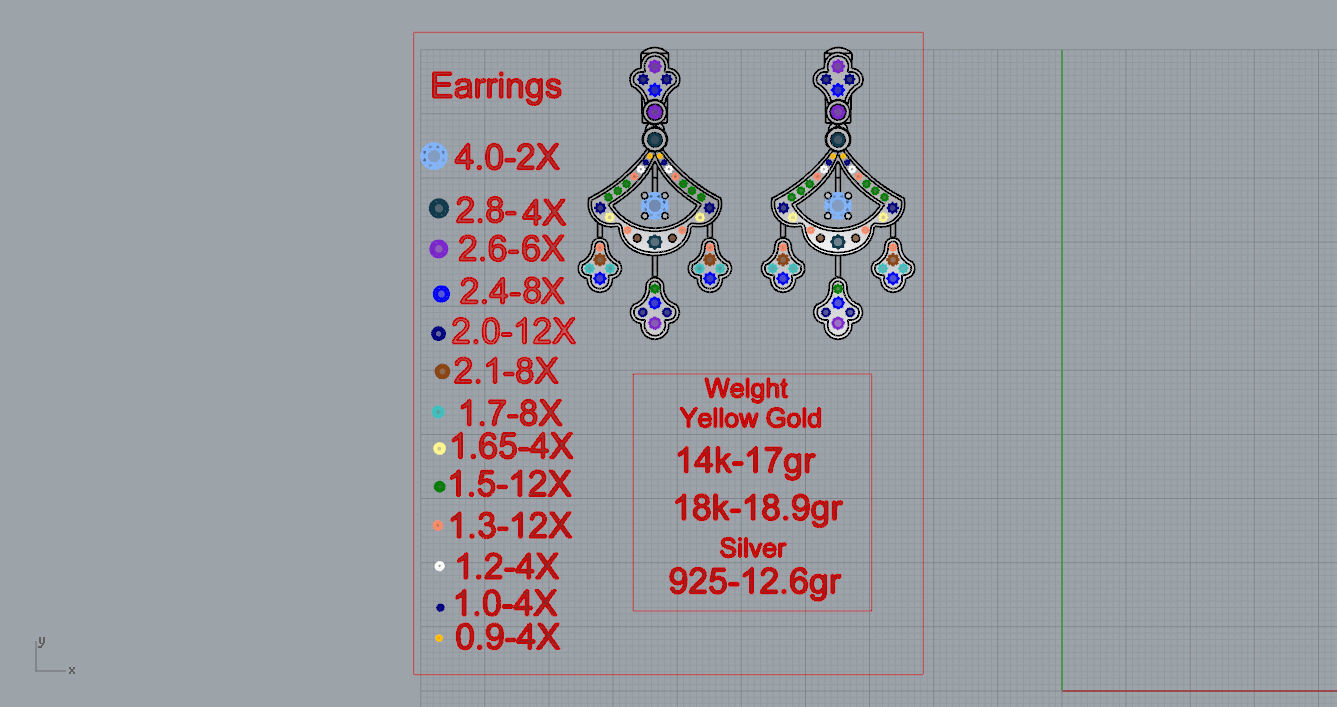
Task: Select the tiny dark blue 1.0 stone dot
Action: [x=440, y=607]
